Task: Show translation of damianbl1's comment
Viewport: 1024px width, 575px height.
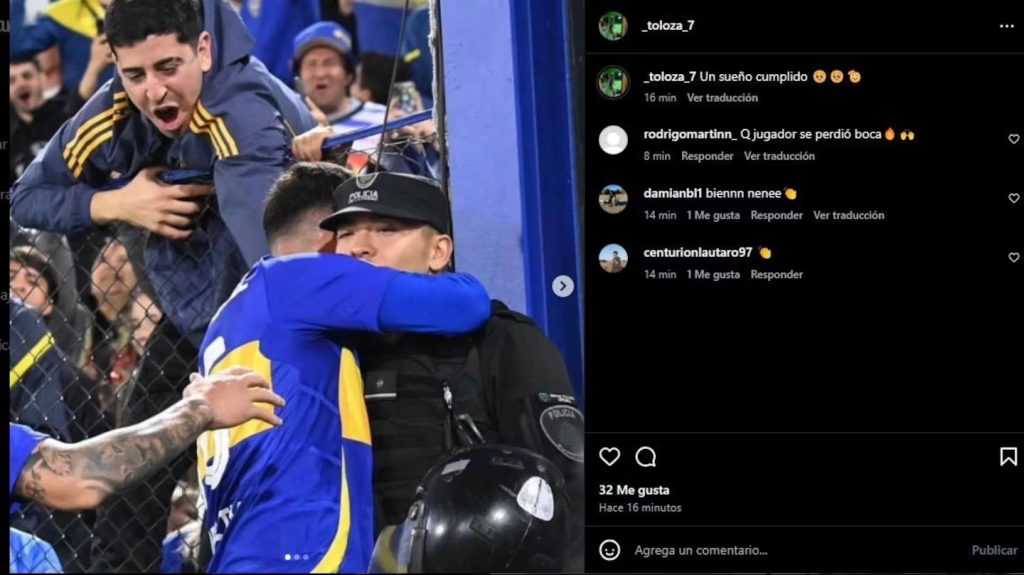Action: [x=848, y=215]
